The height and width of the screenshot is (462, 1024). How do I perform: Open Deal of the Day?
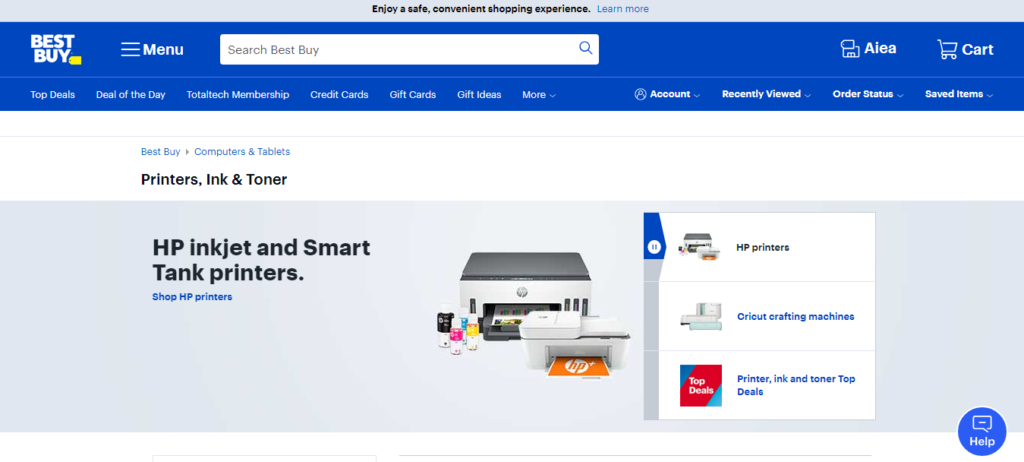131,95
